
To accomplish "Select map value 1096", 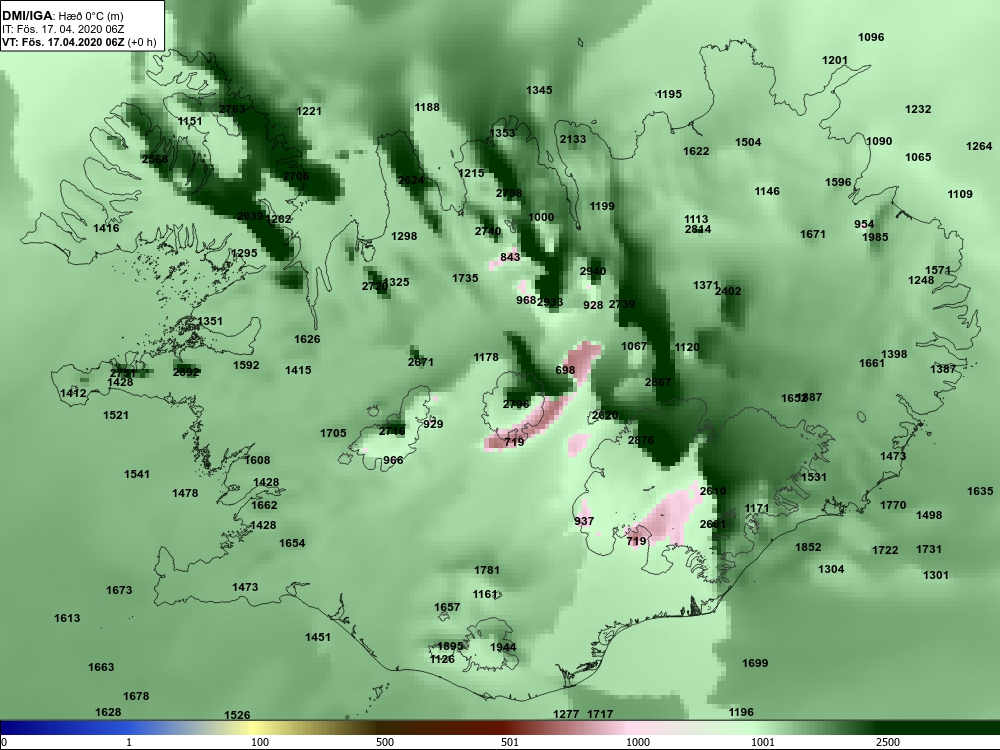I will coord(871,37).
